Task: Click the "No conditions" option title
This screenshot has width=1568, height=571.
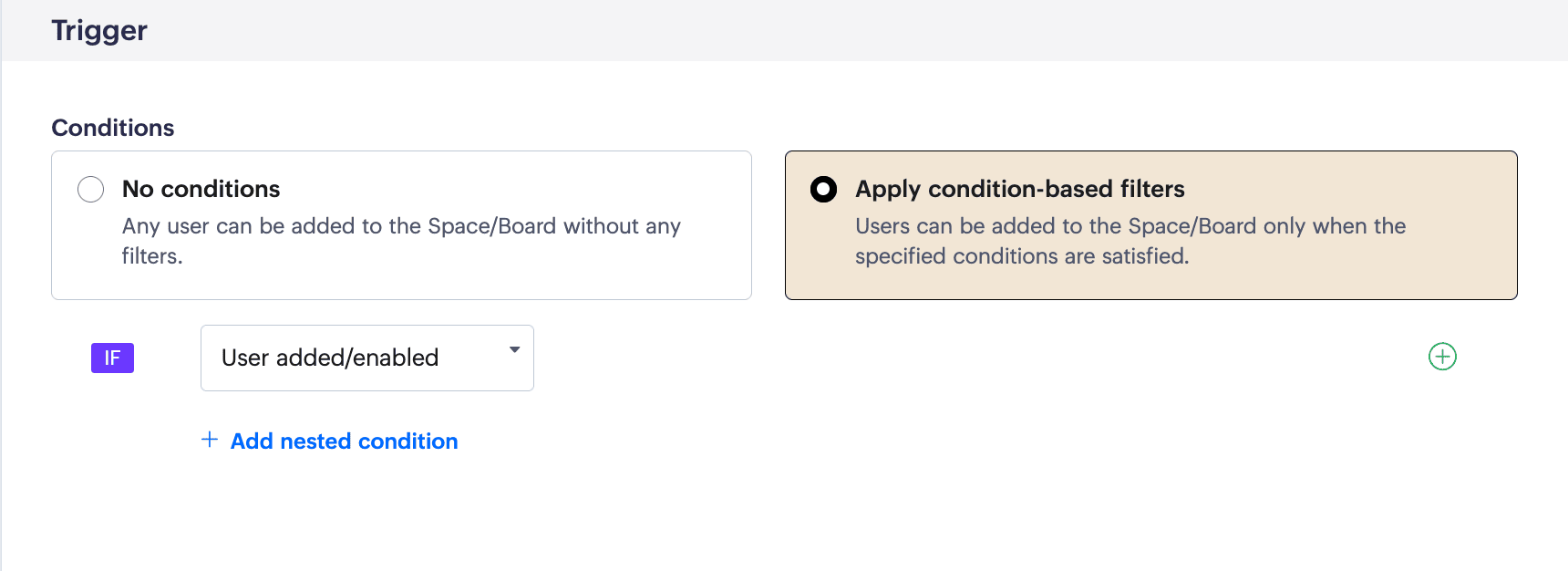Action: [x=201, y=189]
